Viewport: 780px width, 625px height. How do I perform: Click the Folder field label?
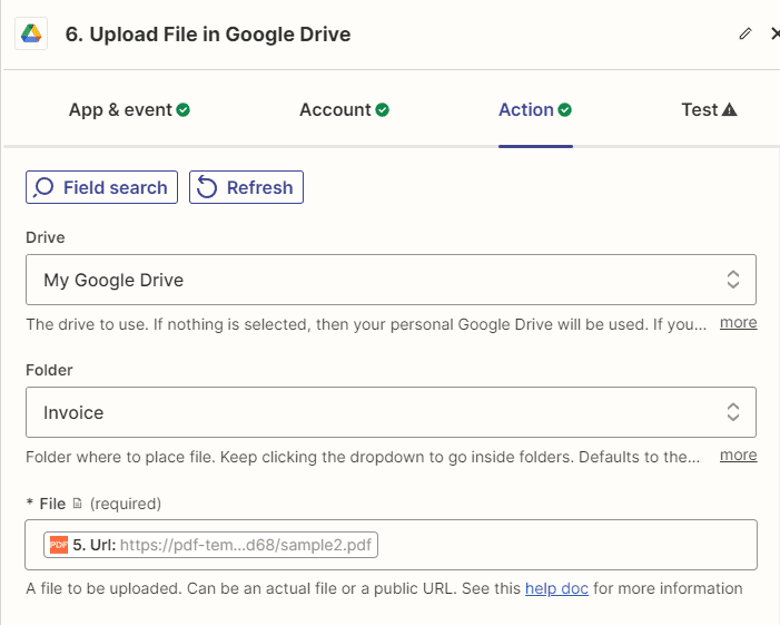pos(49,370)
